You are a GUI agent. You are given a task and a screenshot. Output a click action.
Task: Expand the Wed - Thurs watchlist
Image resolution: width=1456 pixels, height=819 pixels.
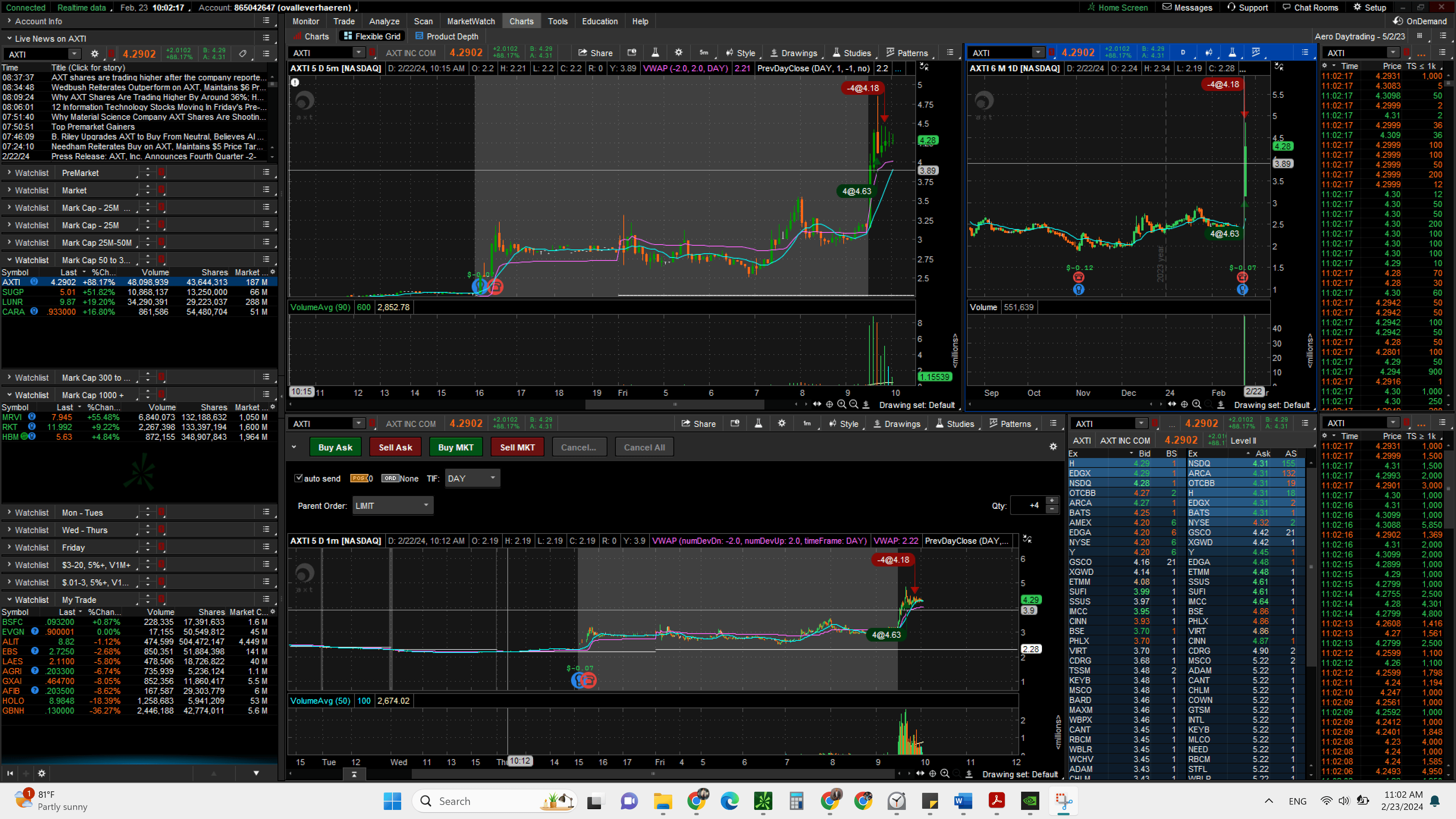click(x=9, y=530)
